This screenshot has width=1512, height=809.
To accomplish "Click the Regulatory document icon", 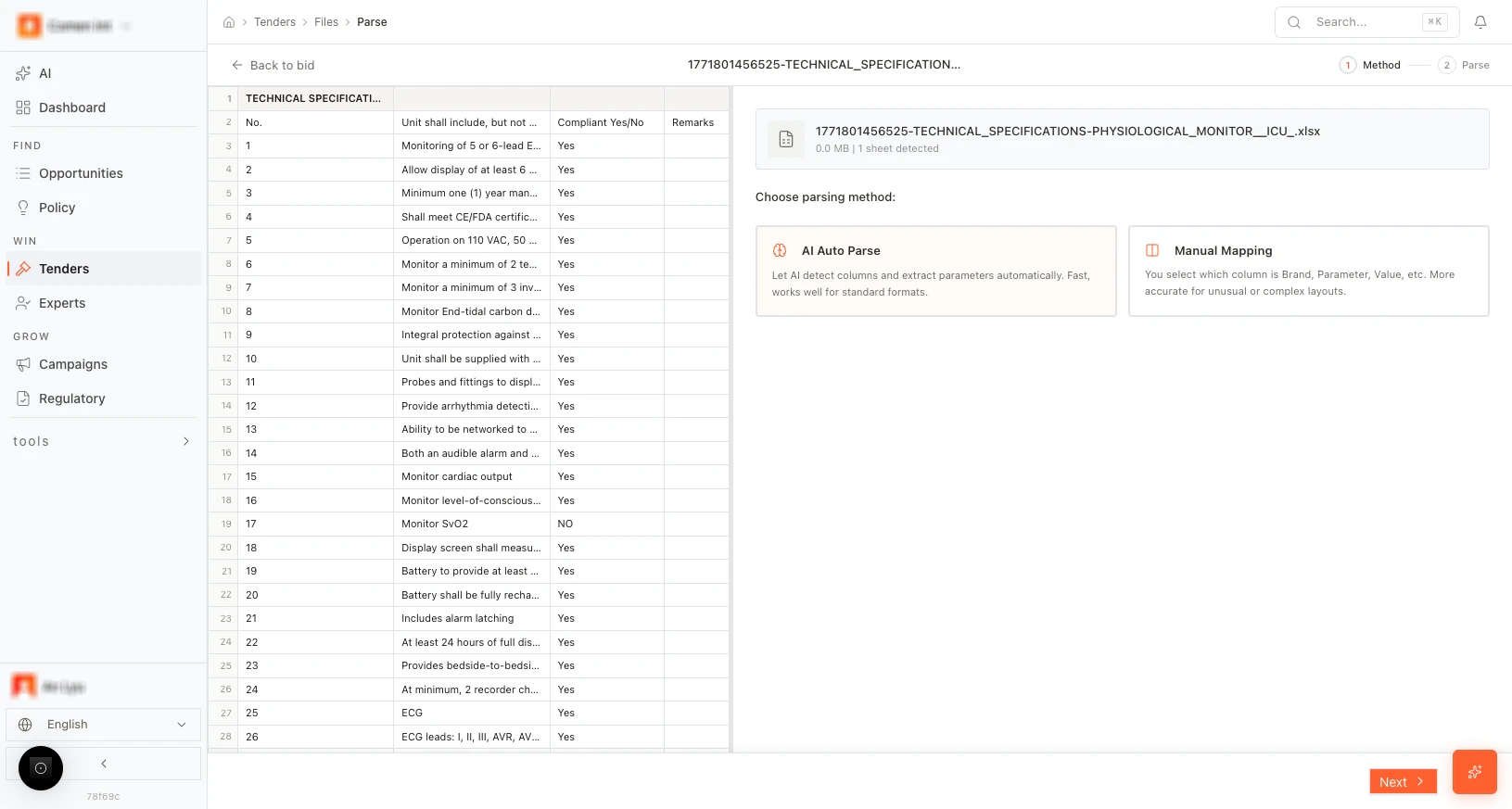I will click(x=23, y=398).
